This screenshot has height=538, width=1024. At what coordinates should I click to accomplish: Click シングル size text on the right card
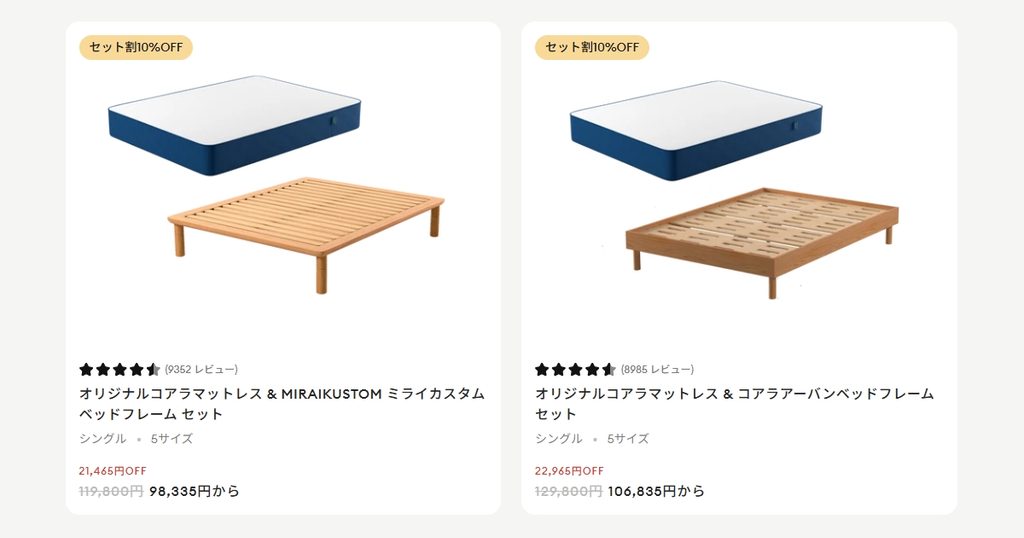pyautogui.click(x=558, y=439)
